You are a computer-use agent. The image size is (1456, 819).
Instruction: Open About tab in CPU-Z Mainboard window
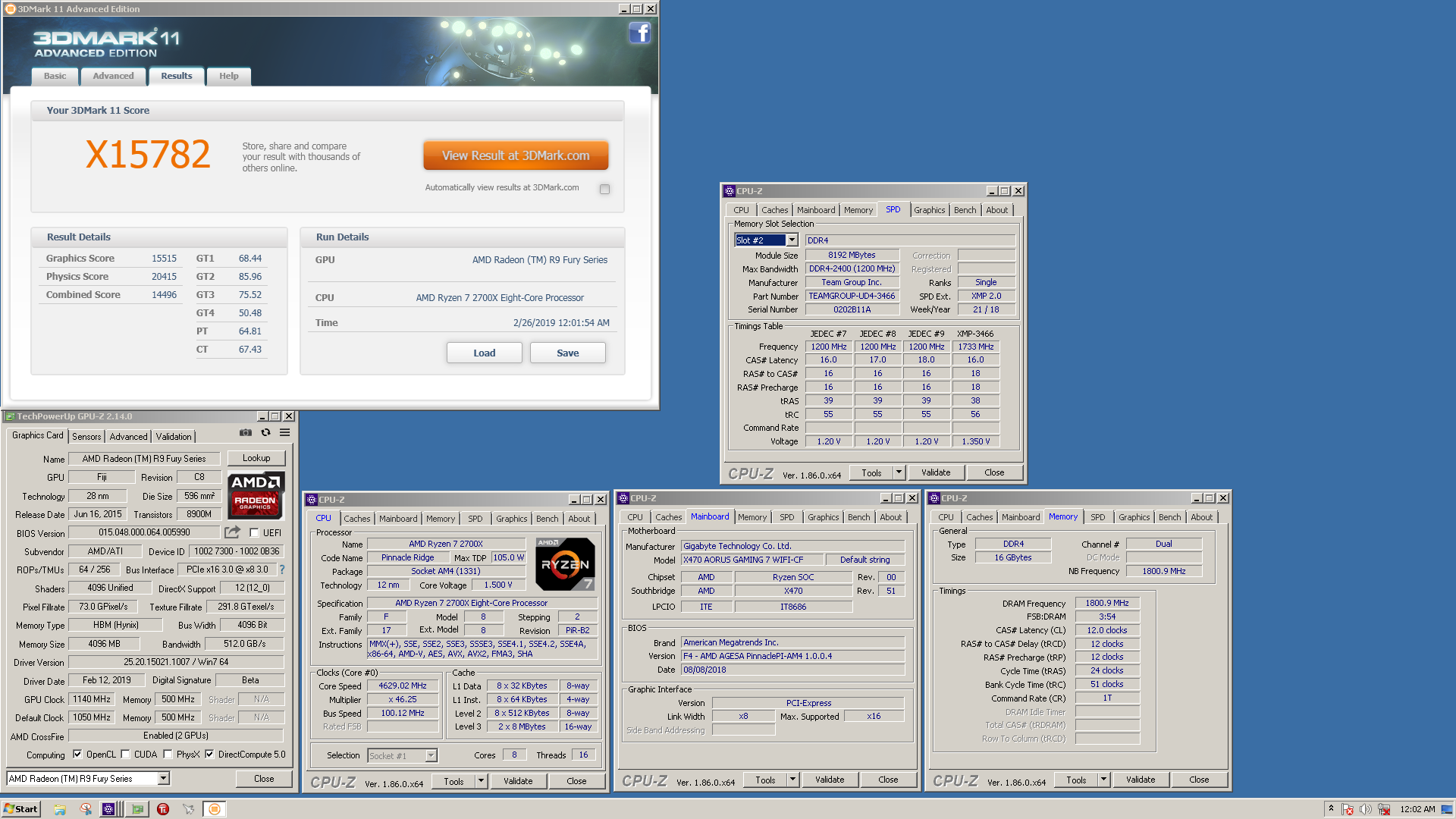890,517
